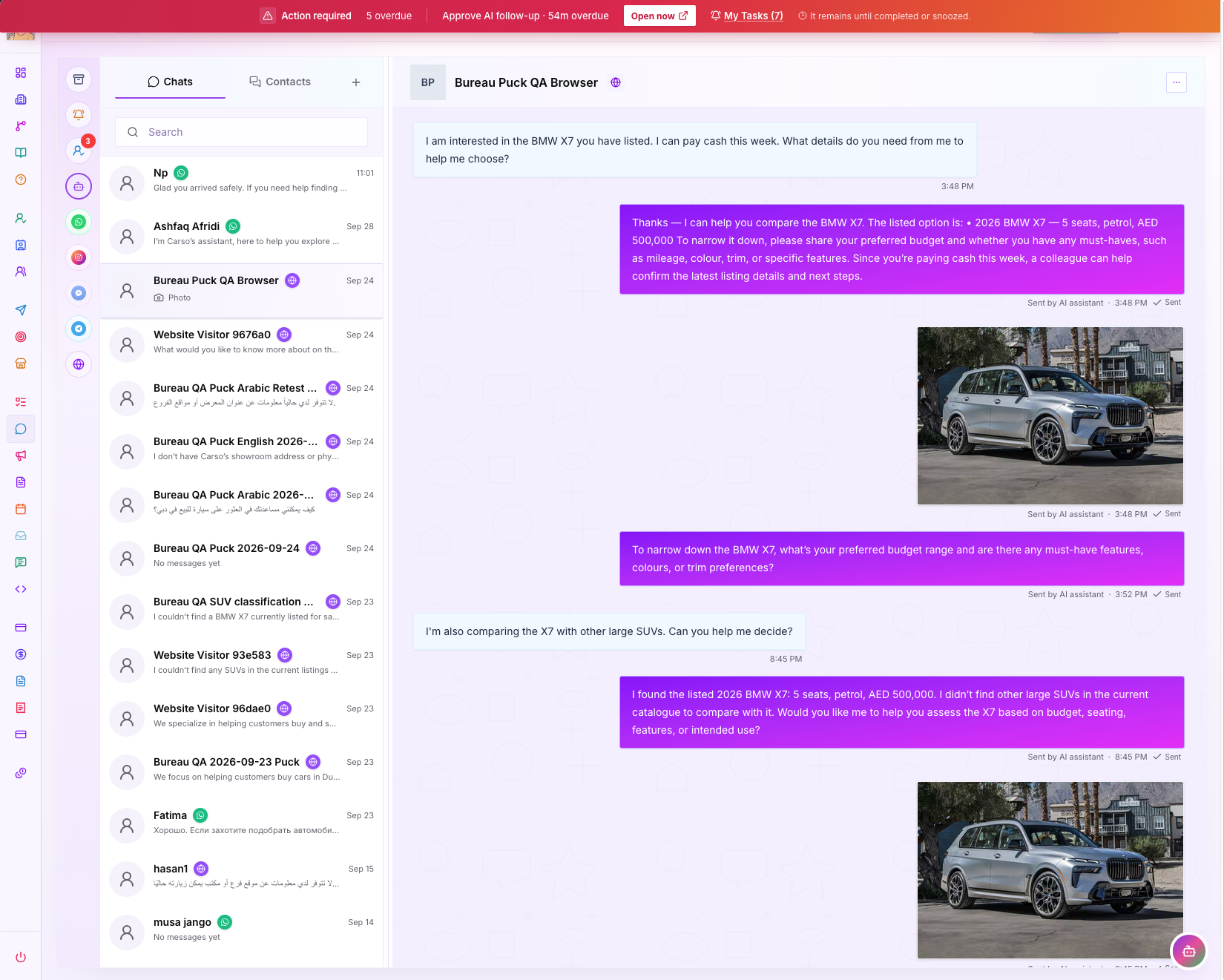Viewport: 1224px width, 980px height.
Task: Open Bureau QA SUV classification chat
Action: [x=242, y=612]
